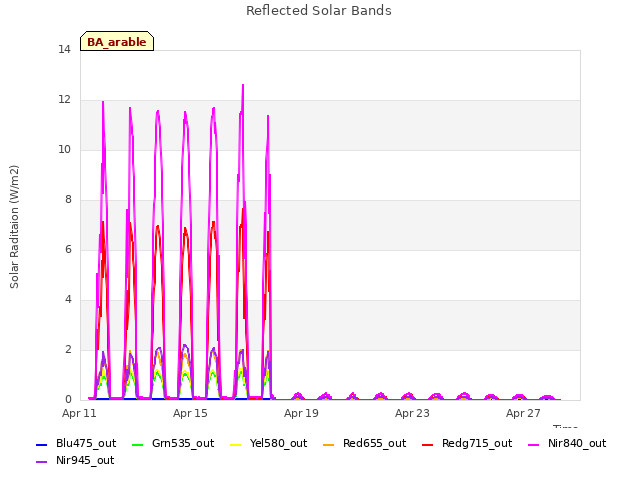Toggle Grn535_out series in legend
Screen dimensions: 640x480
pyautogui.click(x=173, y=444)
